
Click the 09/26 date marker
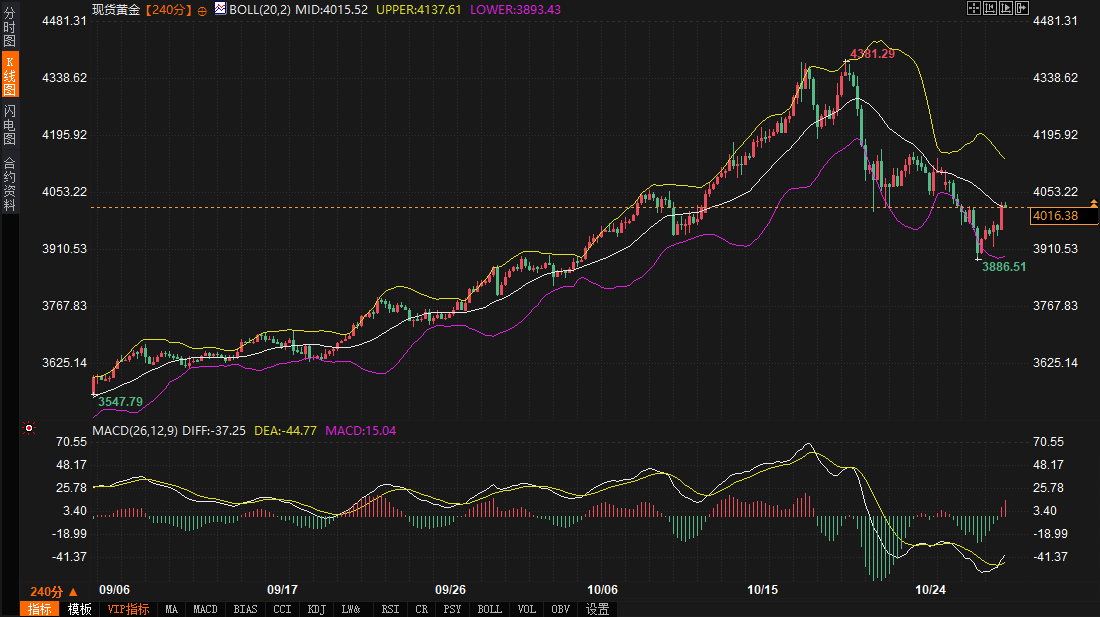coord(450,590)
